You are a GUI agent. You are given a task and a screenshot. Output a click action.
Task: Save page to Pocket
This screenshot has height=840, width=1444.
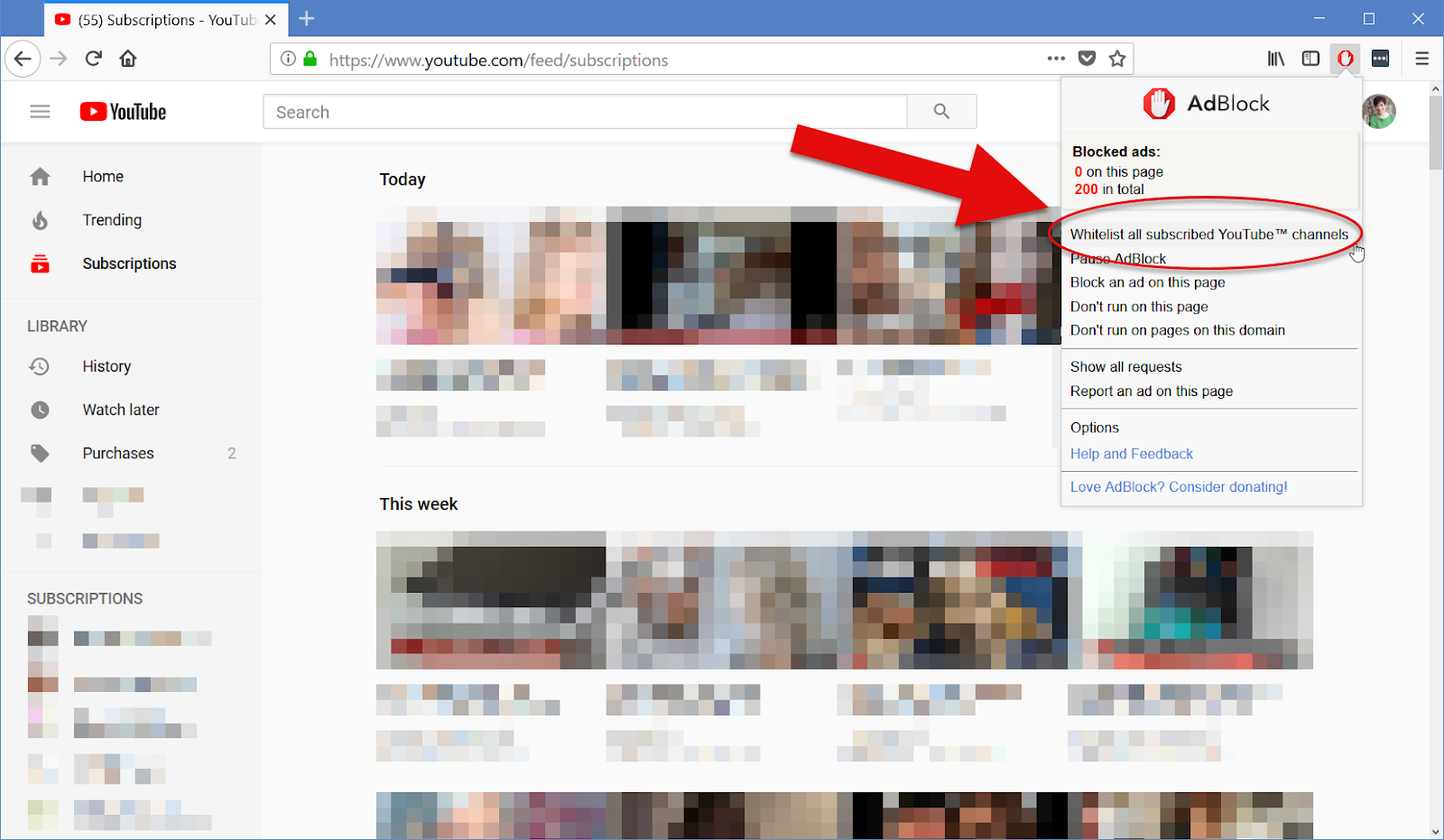[x=1088, y=59]
